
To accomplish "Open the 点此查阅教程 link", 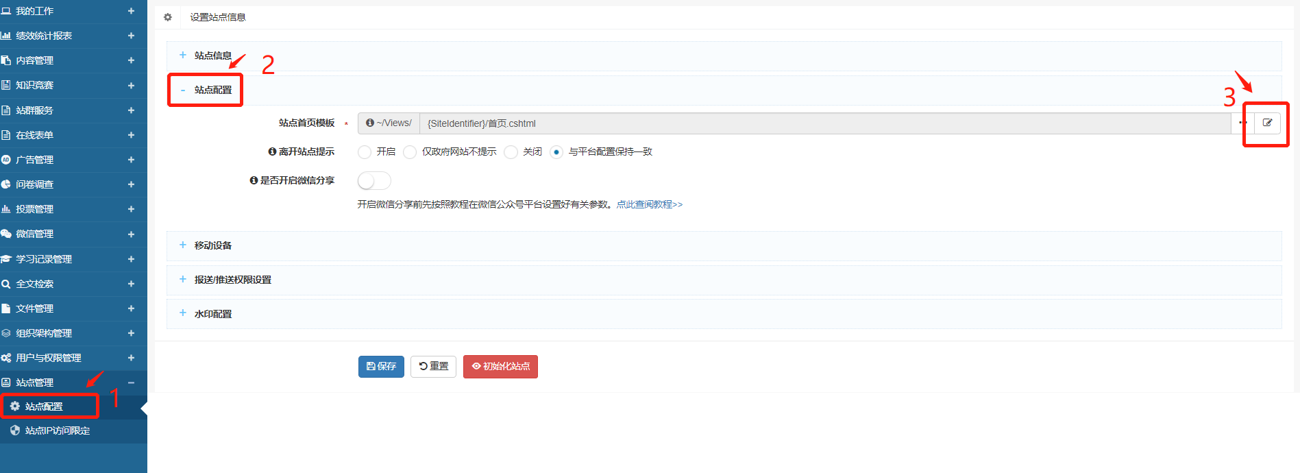I will pos(649,204).
